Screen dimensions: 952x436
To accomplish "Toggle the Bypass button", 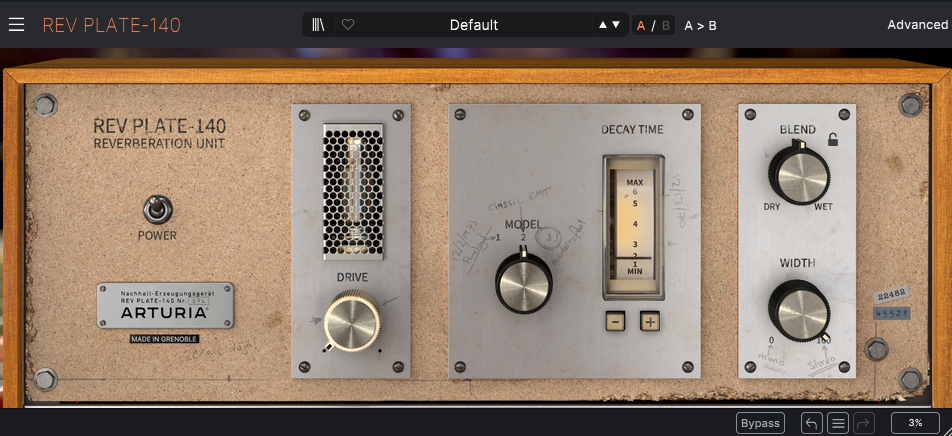I will [760, 423].
